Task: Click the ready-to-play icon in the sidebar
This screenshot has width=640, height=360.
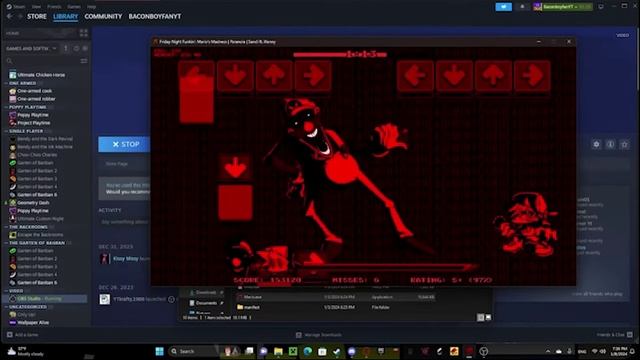Action: click(x=85, y=48)
